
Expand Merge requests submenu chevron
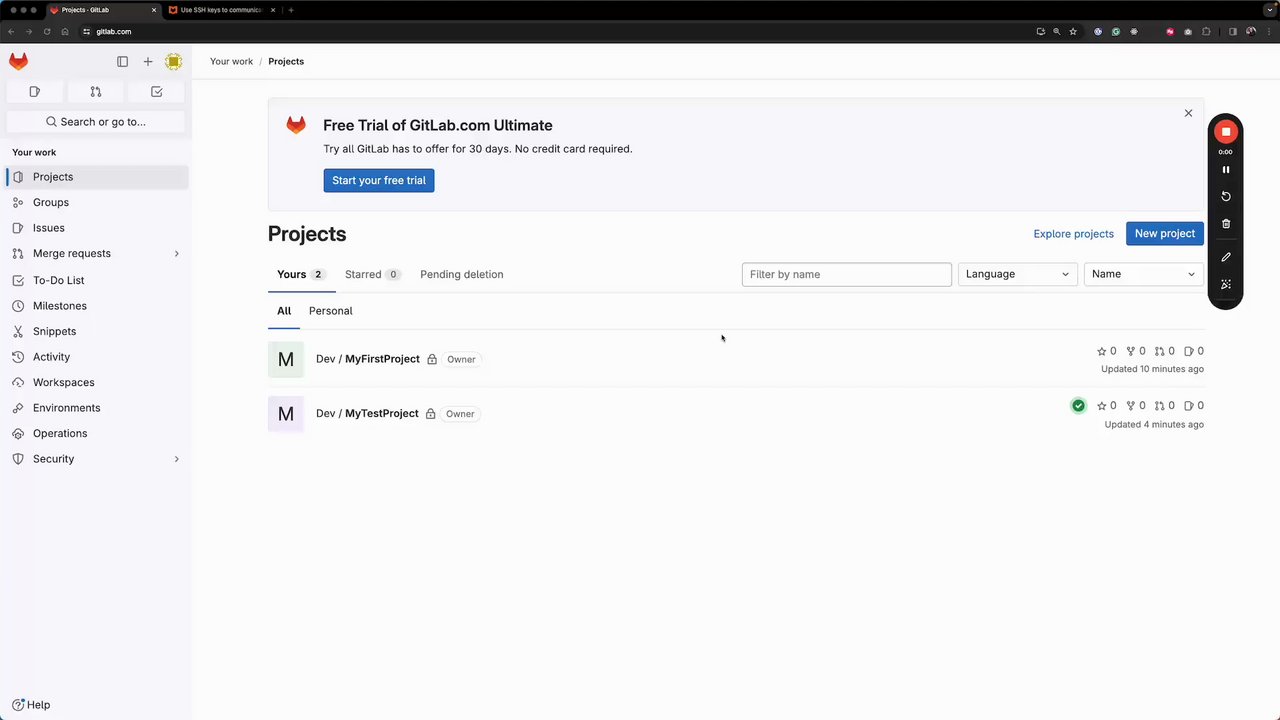point(177,254)
